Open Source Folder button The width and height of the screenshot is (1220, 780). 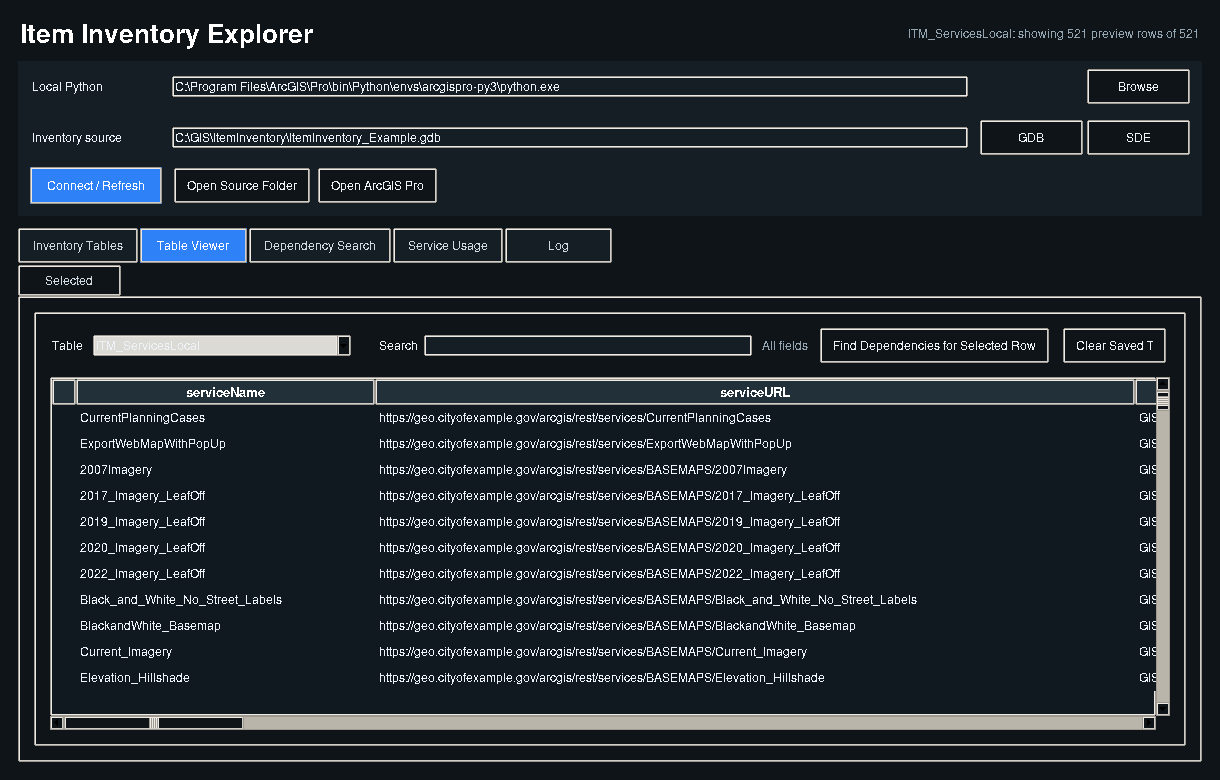coord(242,186)
